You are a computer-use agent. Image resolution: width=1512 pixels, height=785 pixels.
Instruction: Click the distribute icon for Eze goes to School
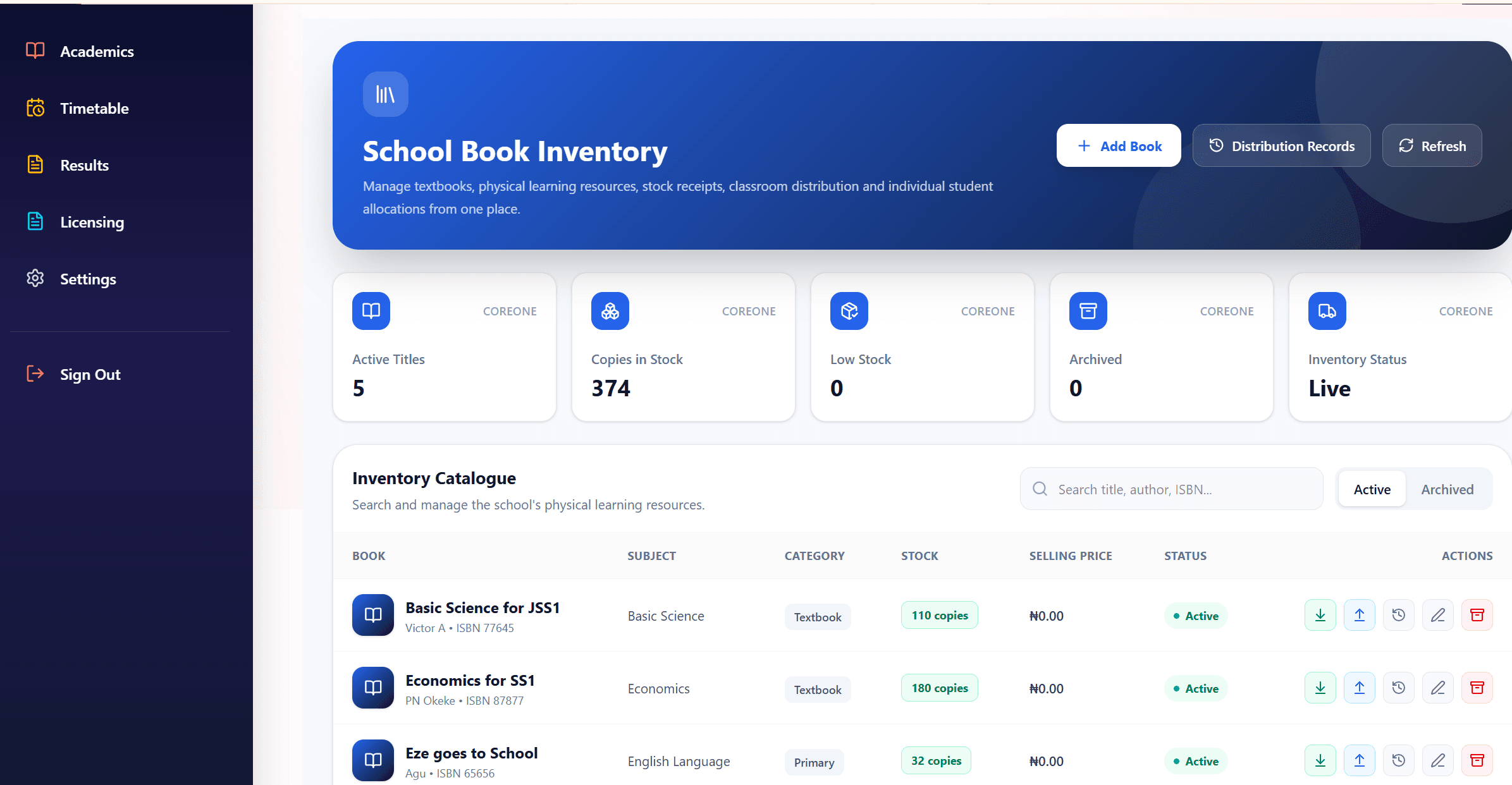point(1360,760)
